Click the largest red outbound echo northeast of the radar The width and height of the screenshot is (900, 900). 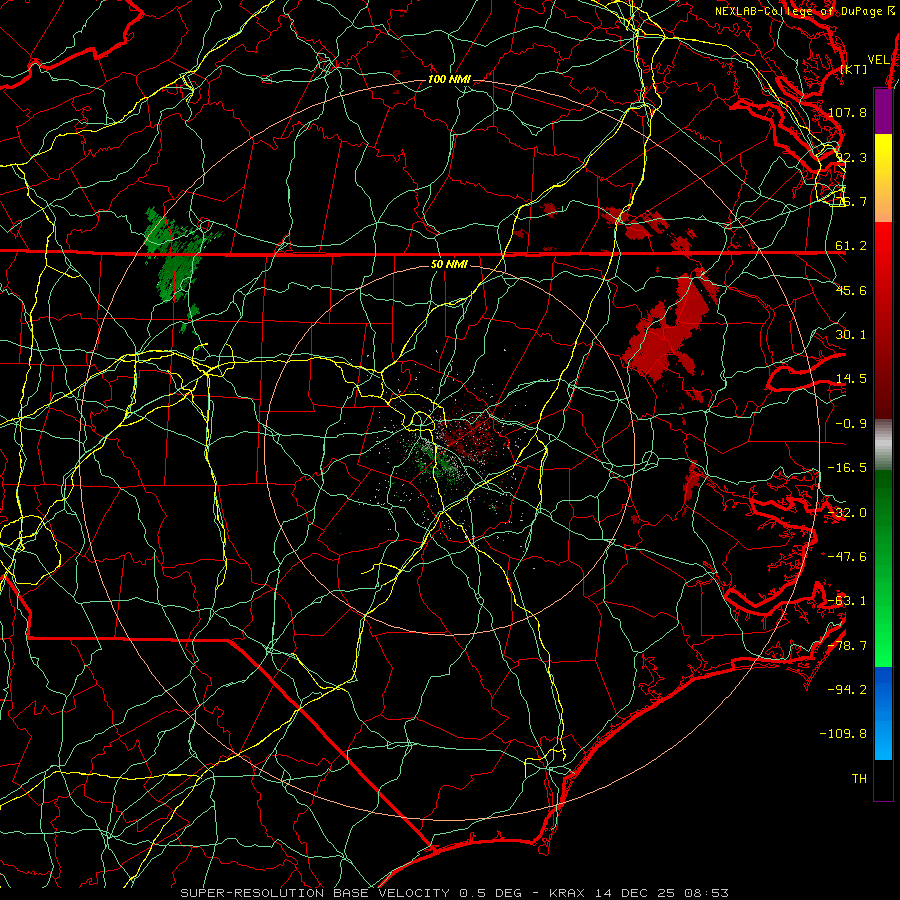coord(669,330)
